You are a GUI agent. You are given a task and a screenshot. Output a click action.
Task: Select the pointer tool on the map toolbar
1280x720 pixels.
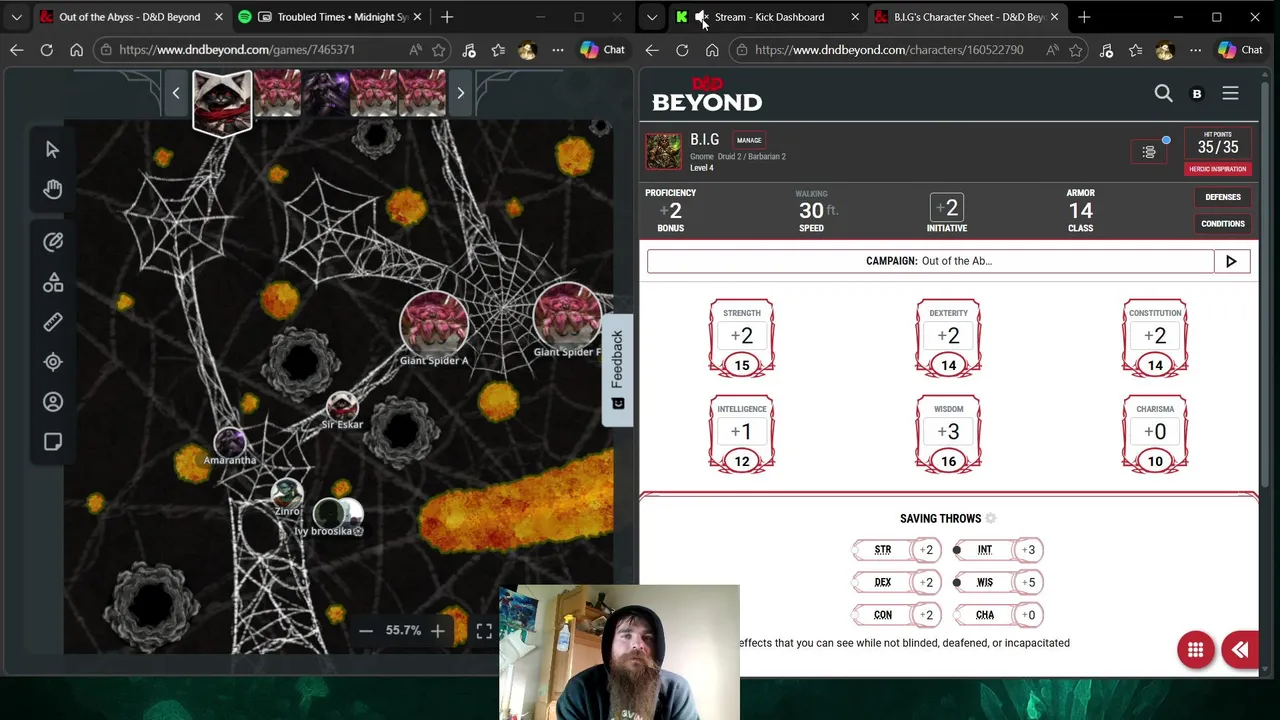coord(52,150)
